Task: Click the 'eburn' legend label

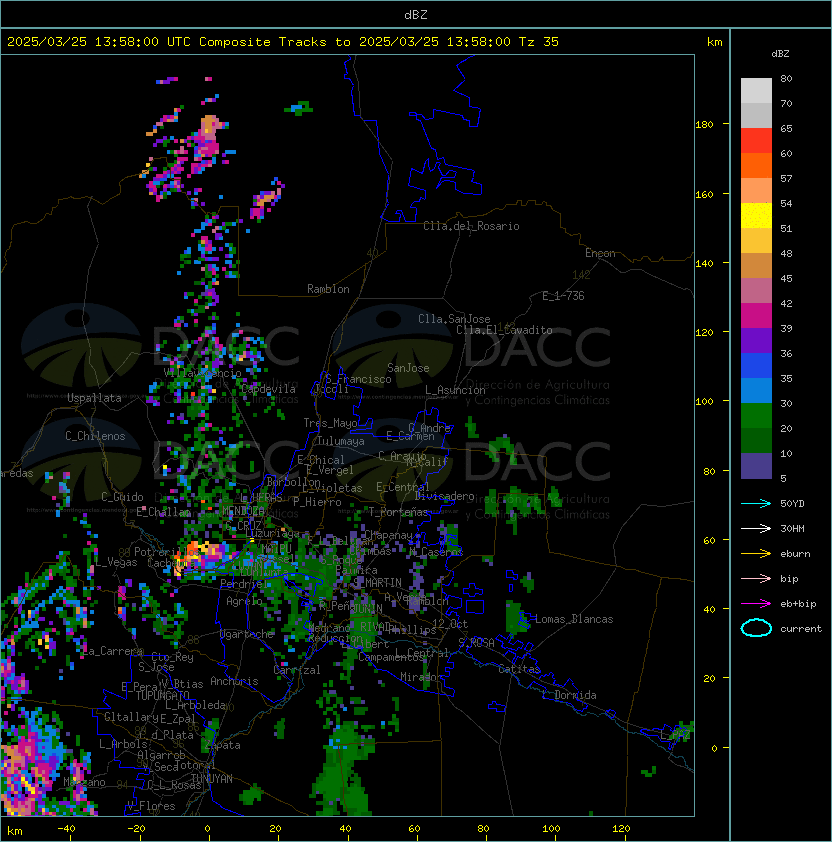Action: [x=795, y=554]
